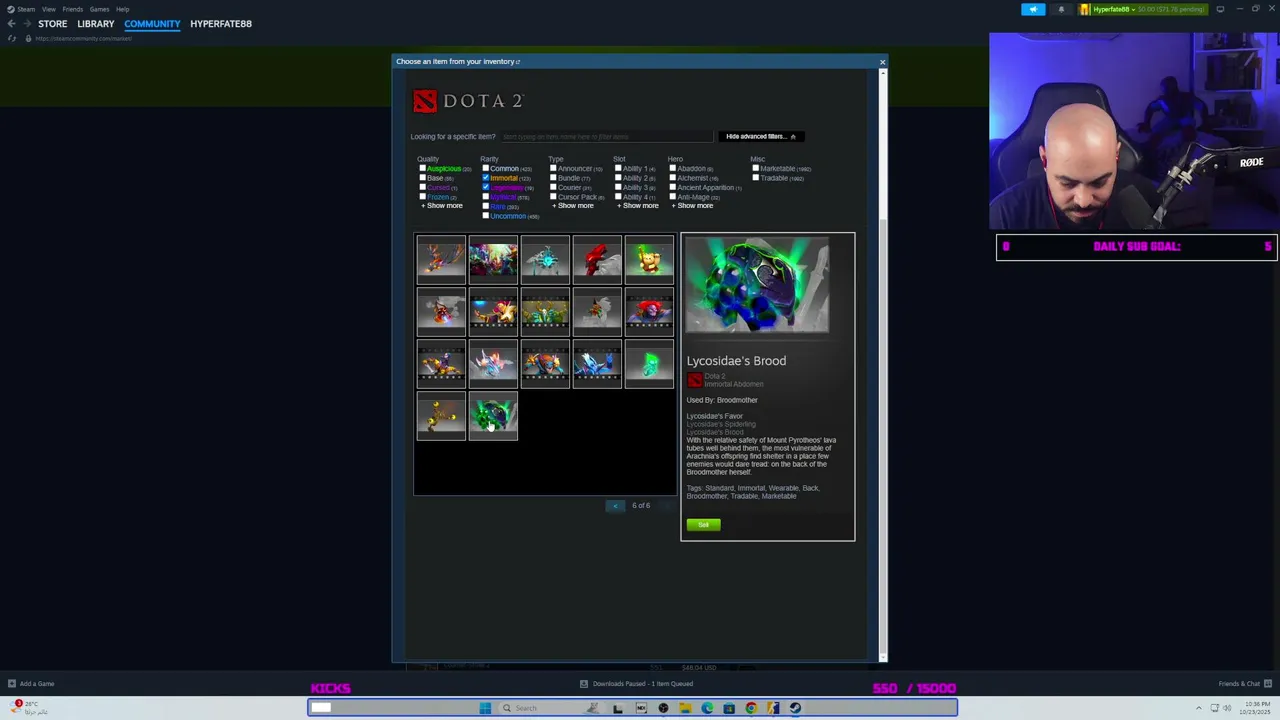Check the Courier type filter

[x=554, y=187]
